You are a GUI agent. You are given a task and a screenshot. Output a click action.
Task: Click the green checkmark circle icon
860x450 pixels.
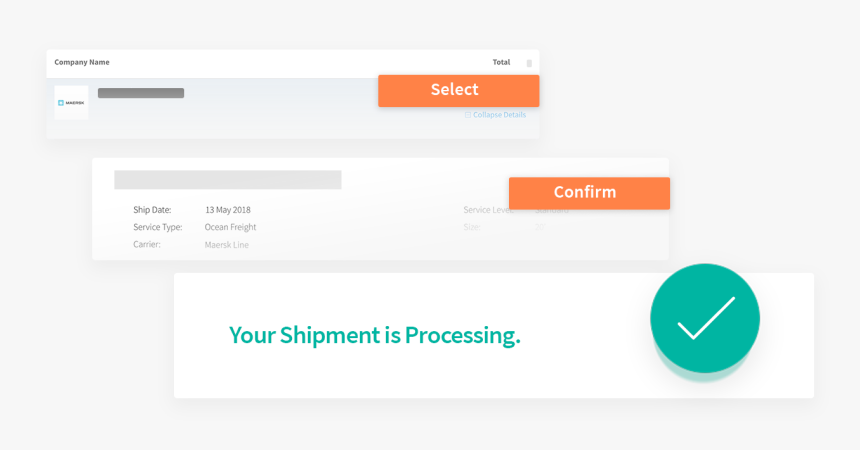tap(705, 318)
